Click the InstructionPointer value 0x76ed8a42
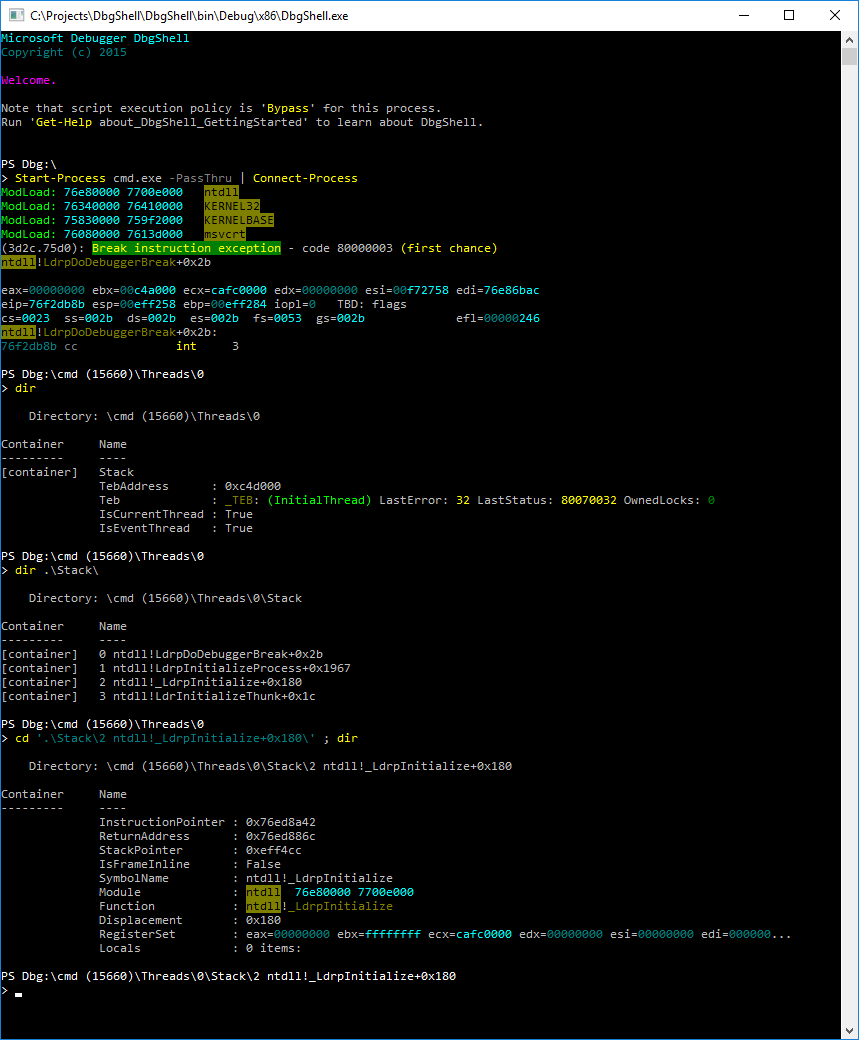 tap(280, 822)
